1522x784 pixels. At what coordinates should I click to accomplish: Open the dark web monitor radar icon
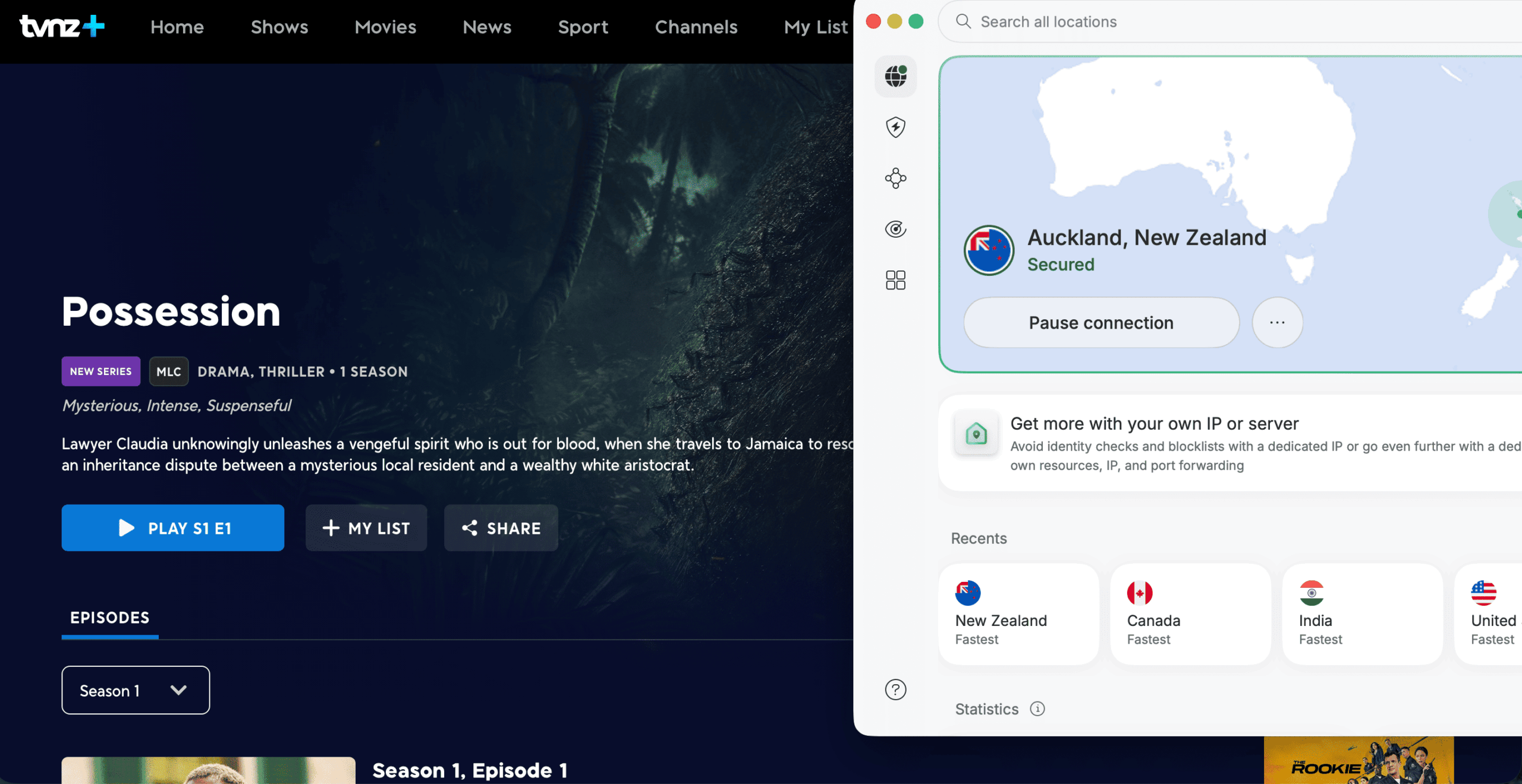(x=895, y=229)
